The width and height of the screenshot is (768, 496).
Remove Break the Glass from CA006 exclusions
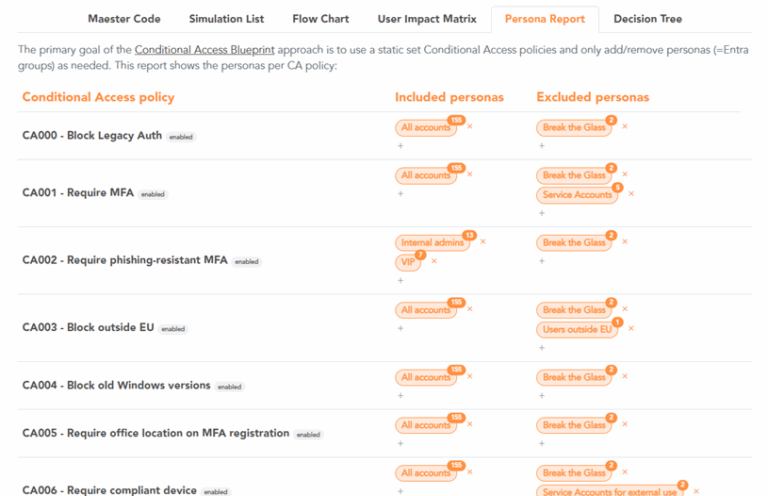pyautogui.click(x=624, y=472)
